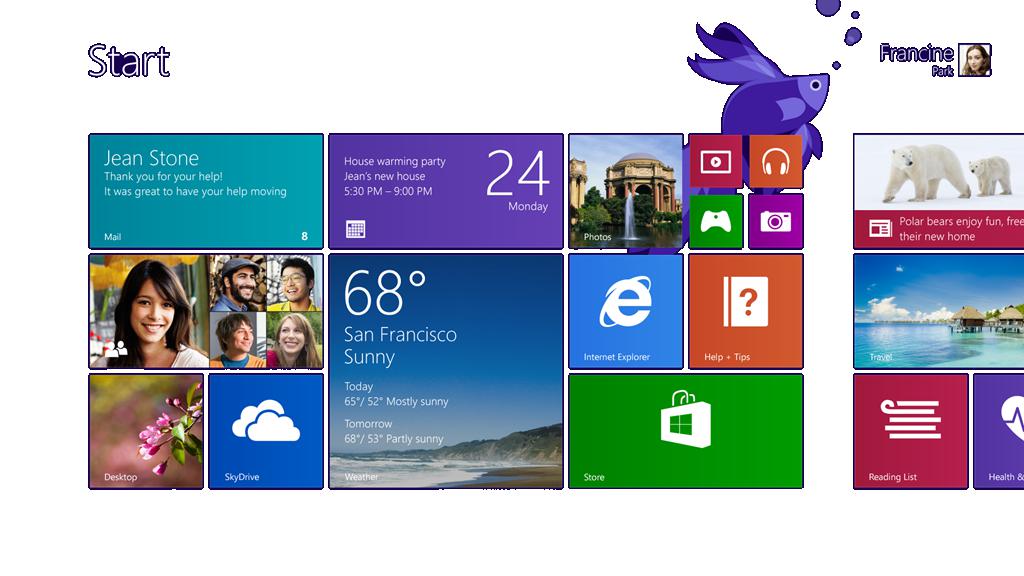Click the 'Tomorrow' forecast text in Weather
The height and width of the screenshot is (576, 1024).
pos(368,424)
